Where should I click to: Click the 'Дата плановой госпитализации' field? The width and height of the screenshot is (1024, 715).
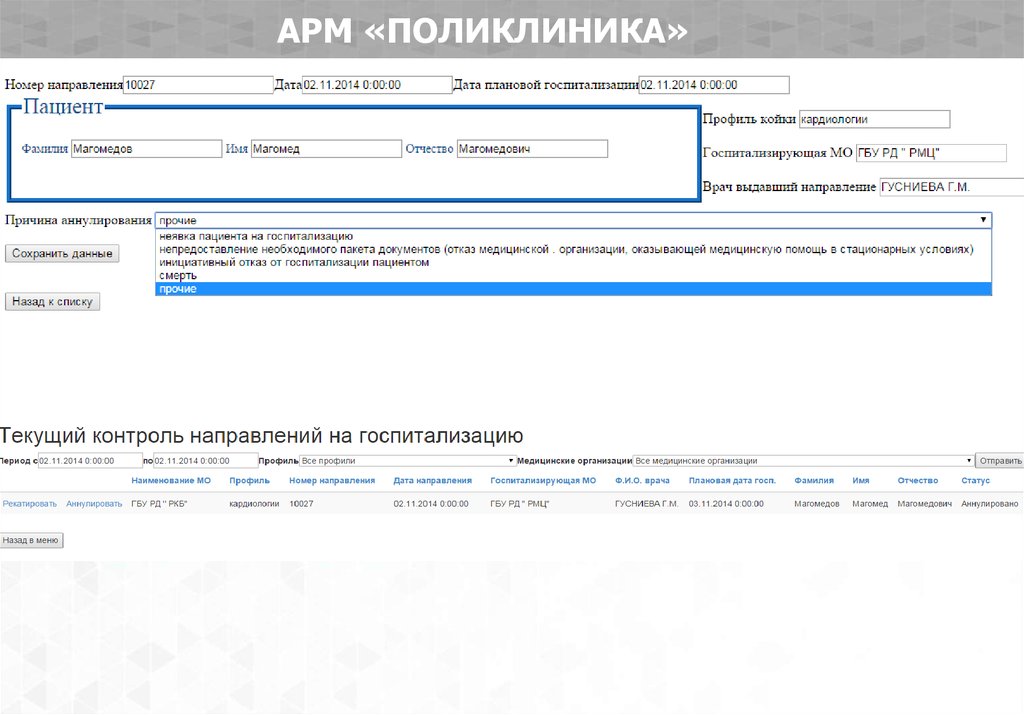pos(713,85)
